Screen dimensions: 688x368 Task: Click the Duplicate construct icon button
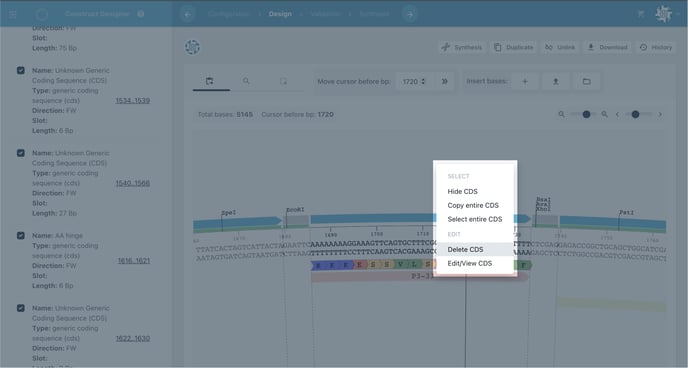coord(513,47)
